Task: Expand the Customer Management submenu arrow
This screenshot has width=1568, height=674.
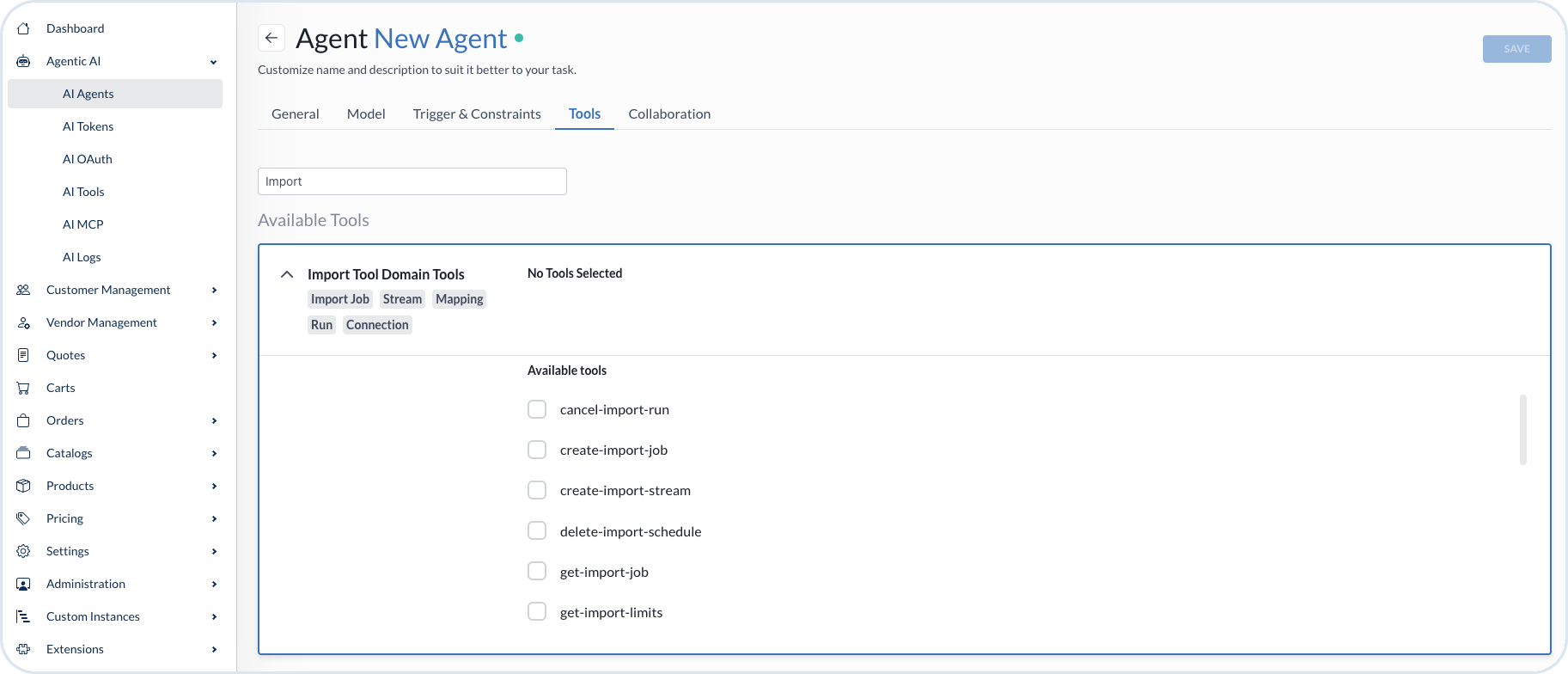Action: 214,291
